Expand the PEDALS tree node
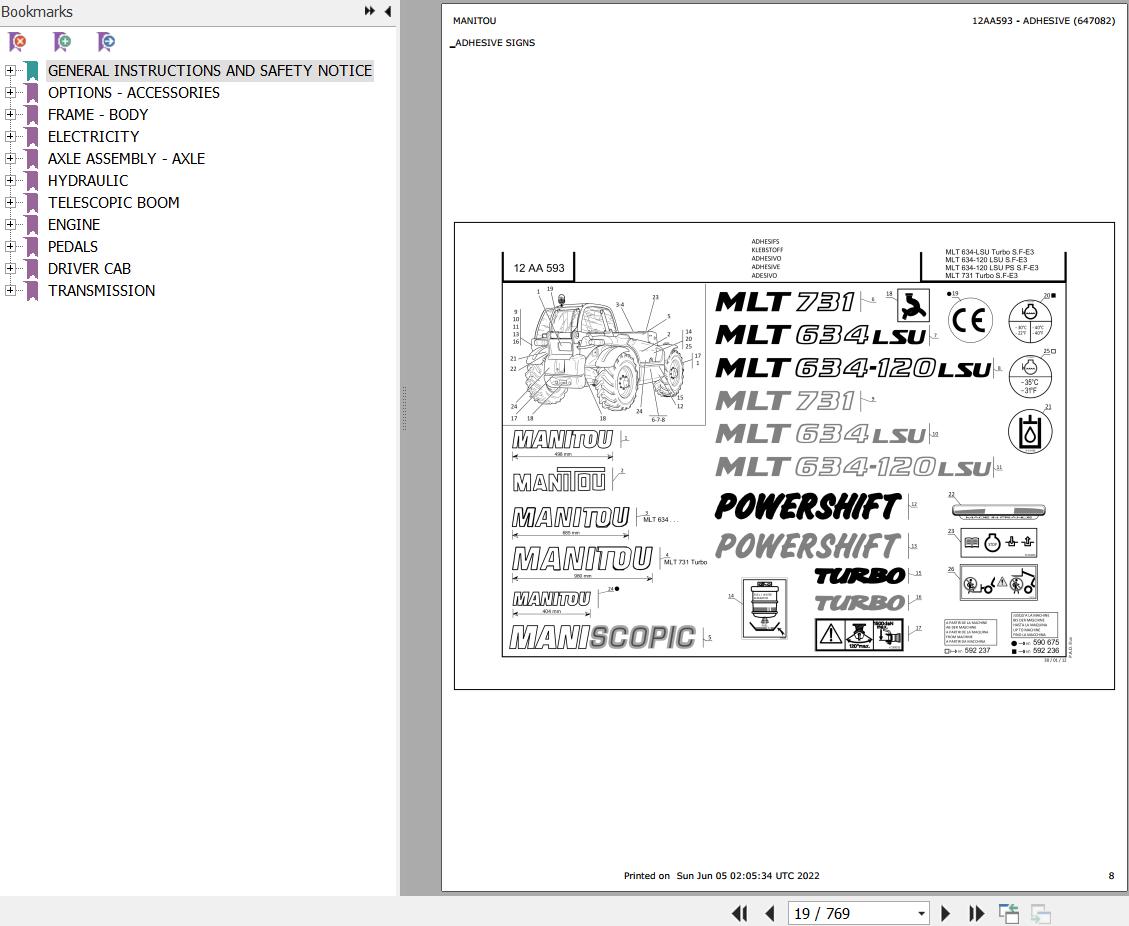Viewport: 1129px width, 926px height. [x=10, y=246]
